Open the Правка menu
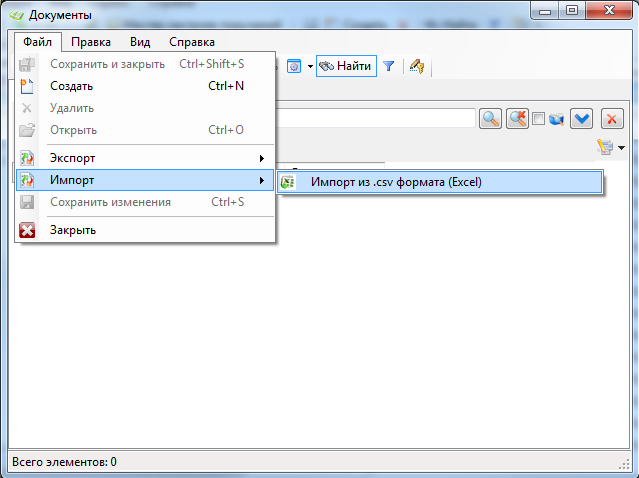This screenshot has width=639, height=478. tap(91, 42)
